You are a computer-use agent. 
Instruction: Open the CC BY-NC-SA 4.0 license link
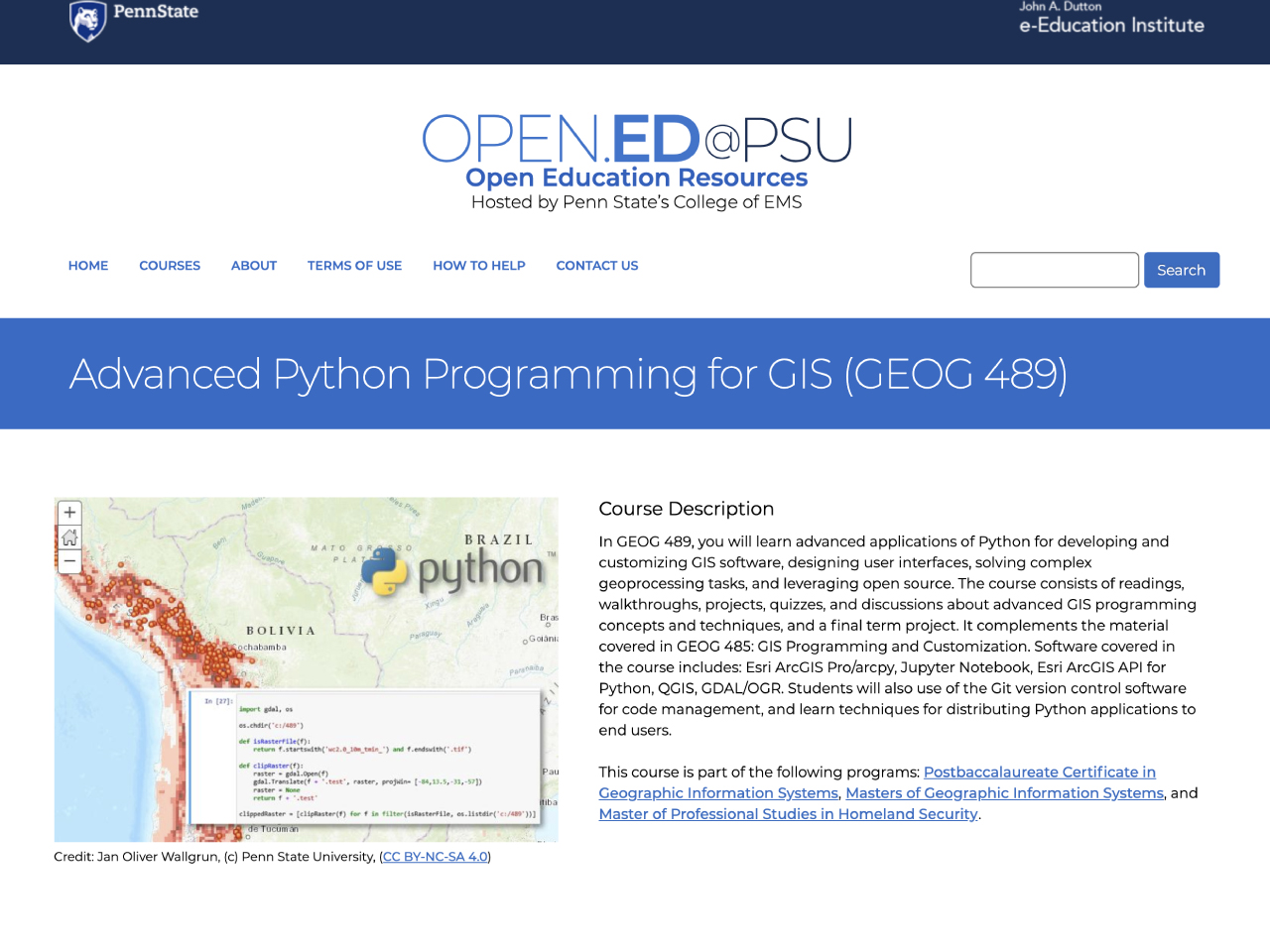[436, 857]
